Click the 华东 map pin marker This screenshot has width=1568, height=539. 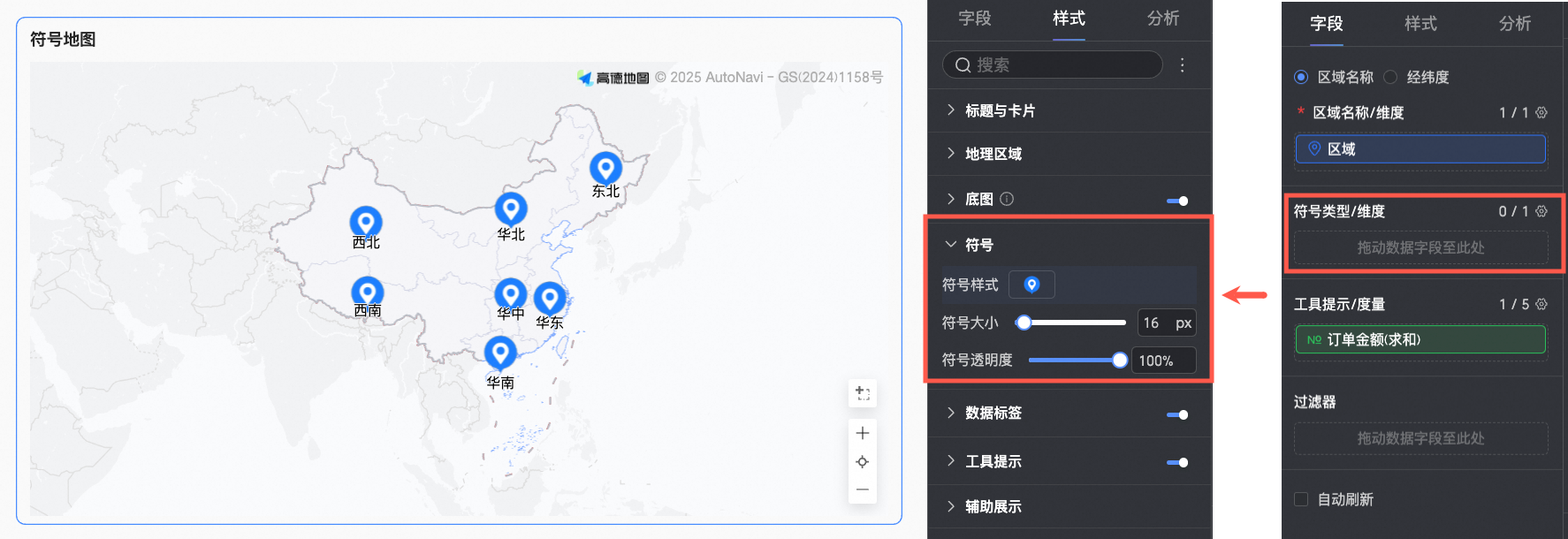tap(550, 299)
